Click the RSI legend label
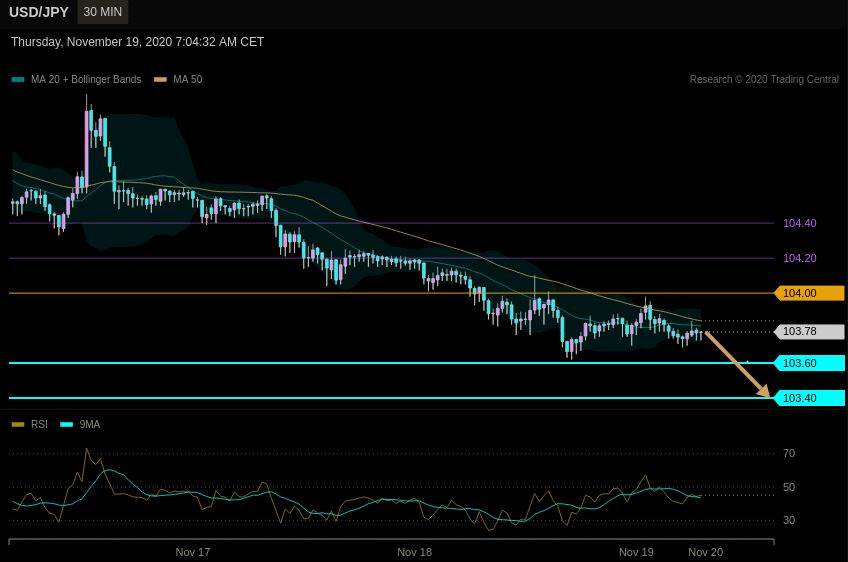Viewport: 848px width, 562px height. coord(39,425)
